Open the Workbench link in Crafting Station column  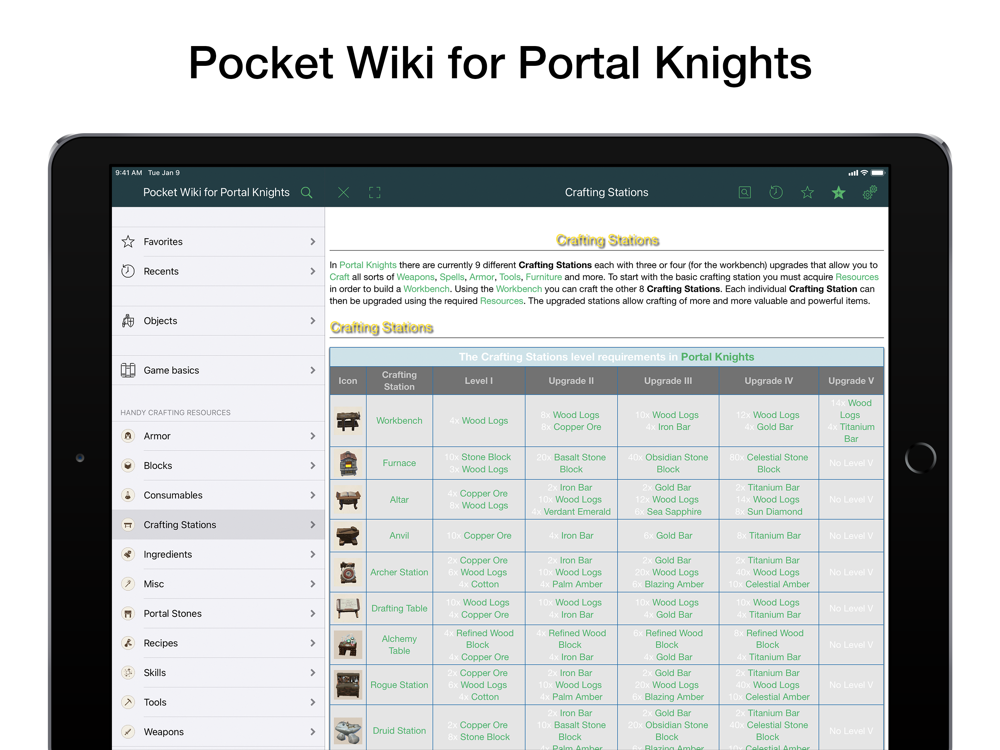pyautogui.click(x=399, y=421)
